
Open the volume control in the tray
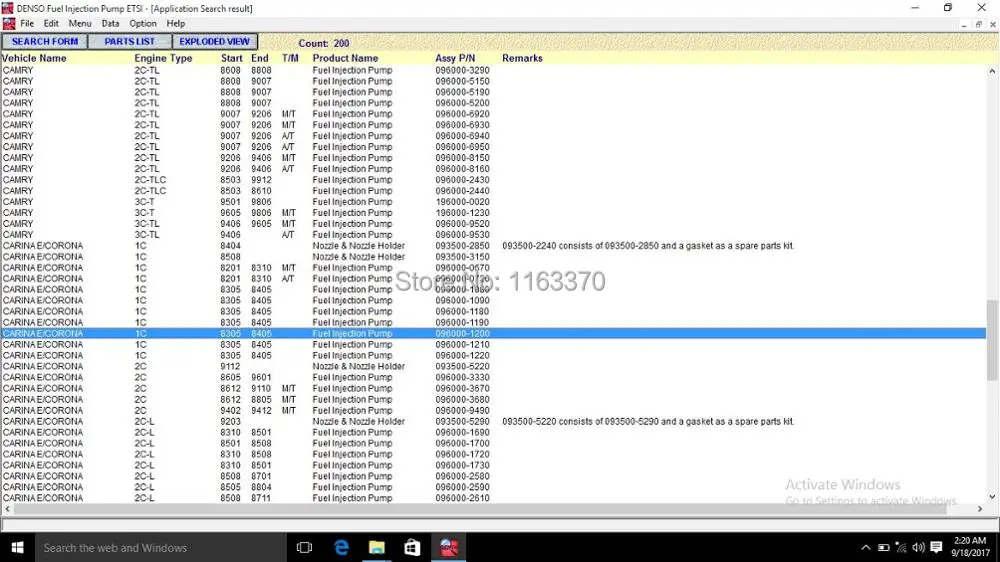tap(918, 547)
